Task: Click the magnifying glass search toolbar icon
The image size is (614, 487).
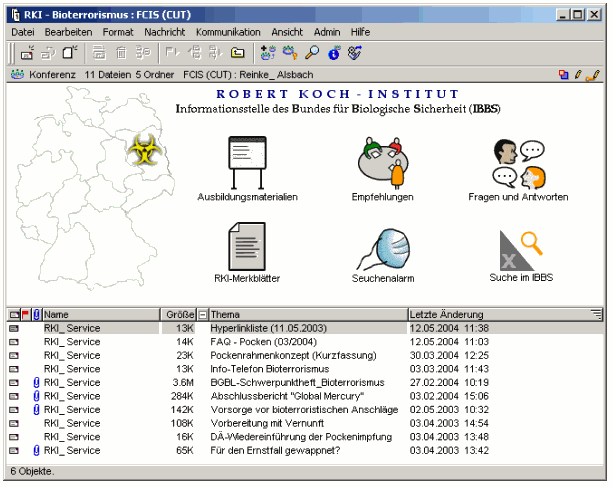Action: point(312,52)
